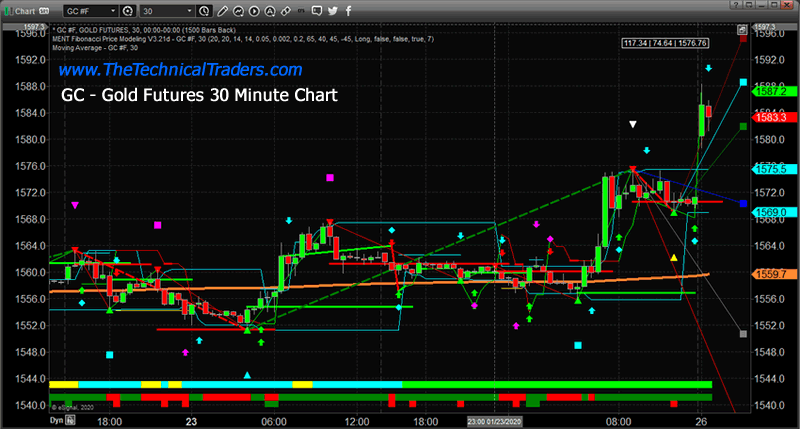Viewport: 800px width, 429px height.
Task: Click the circled A alerts icon
Action: (x=272, y=8)
